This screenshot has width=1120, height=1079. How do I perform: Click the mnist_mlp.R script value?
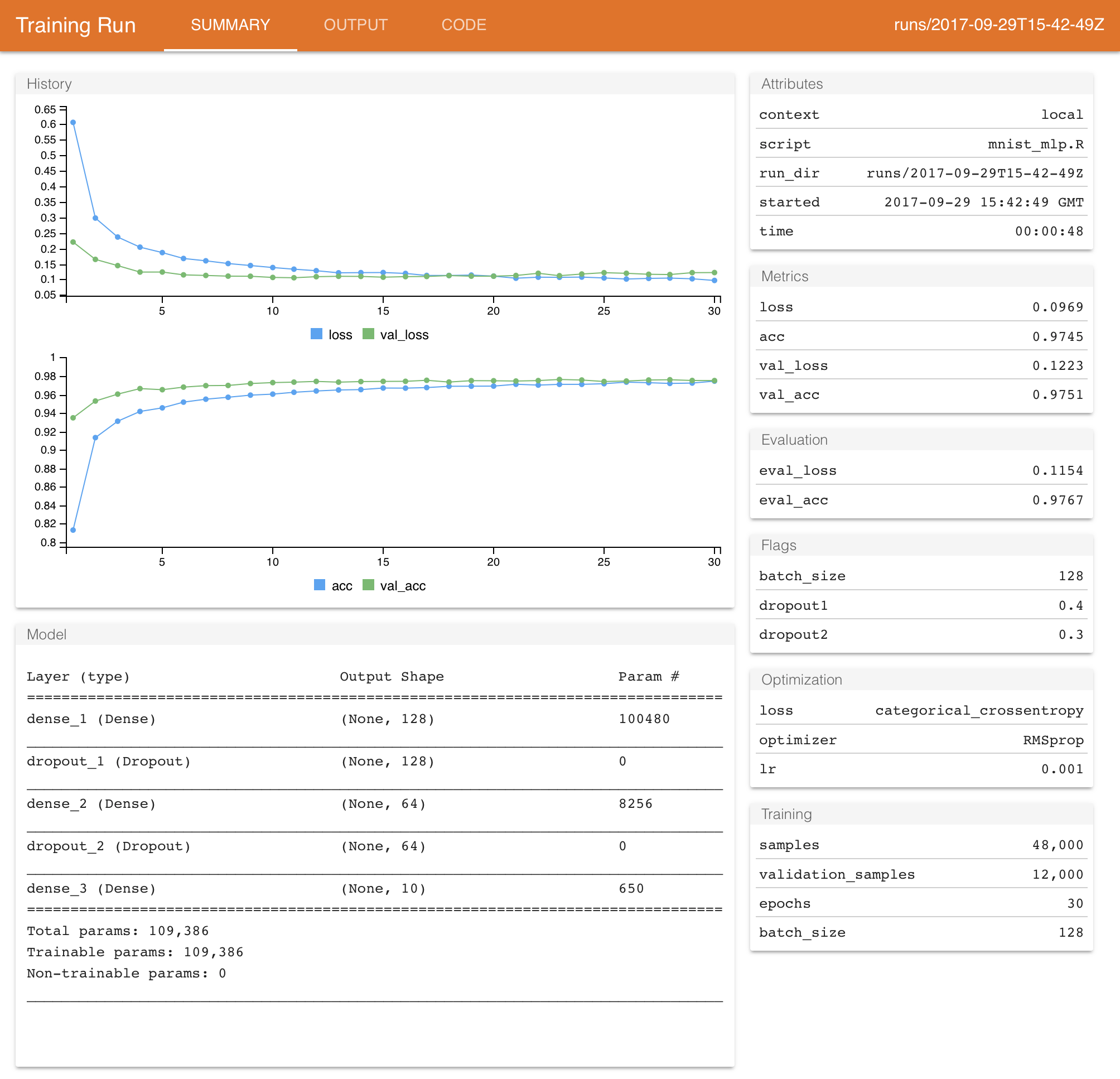pyautogui.click(x=1035, y=144)
